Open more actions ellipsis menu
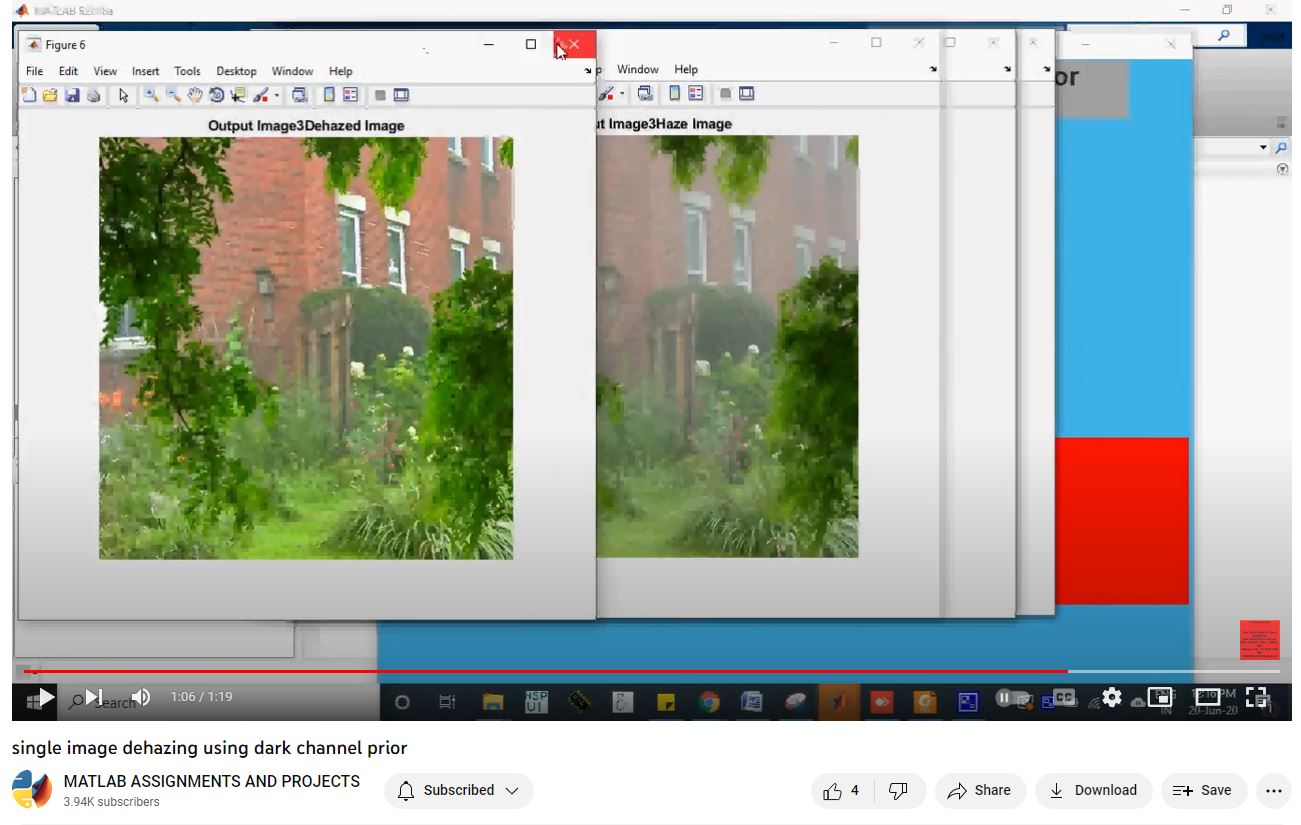1301x825 pixels. (x=1273, y=790)
